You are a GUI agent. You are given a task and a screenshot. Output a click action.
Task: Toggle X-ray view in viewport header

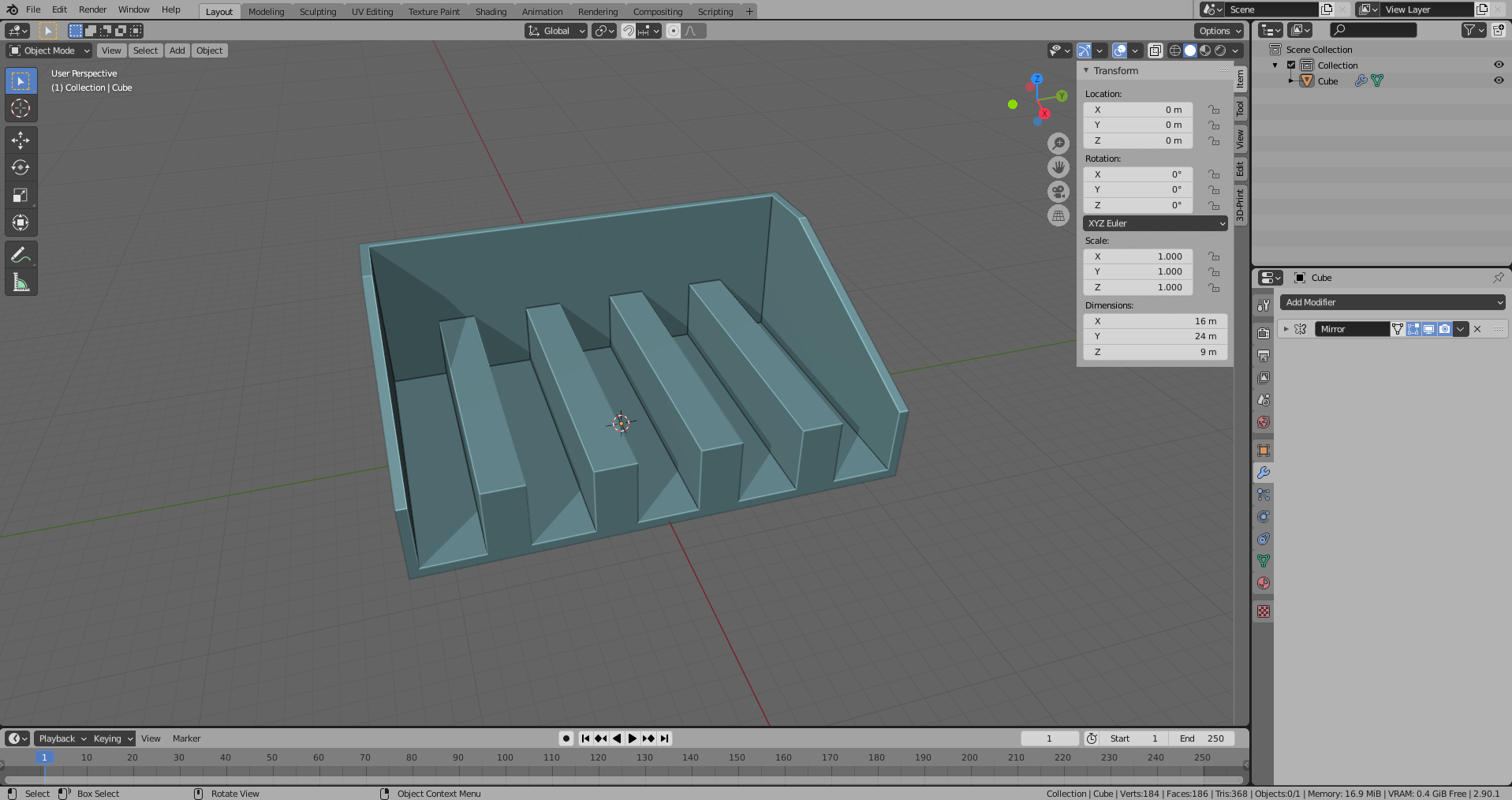point(1155,50)
